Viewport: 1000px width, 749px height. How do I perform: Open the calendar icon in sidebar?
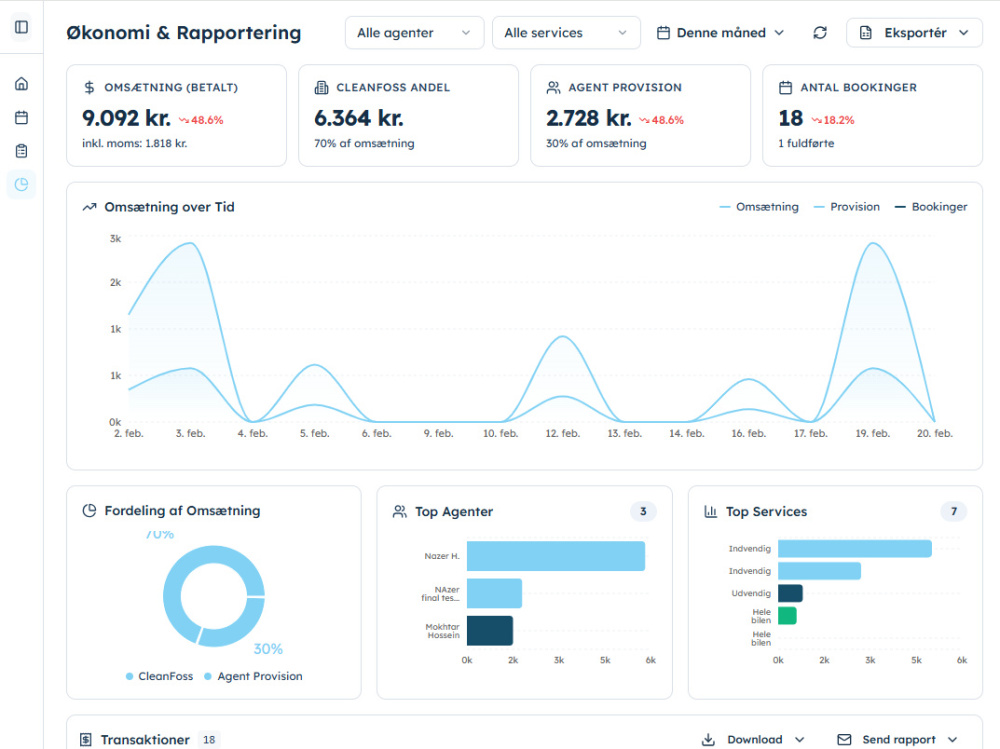(x=21, y=117)
